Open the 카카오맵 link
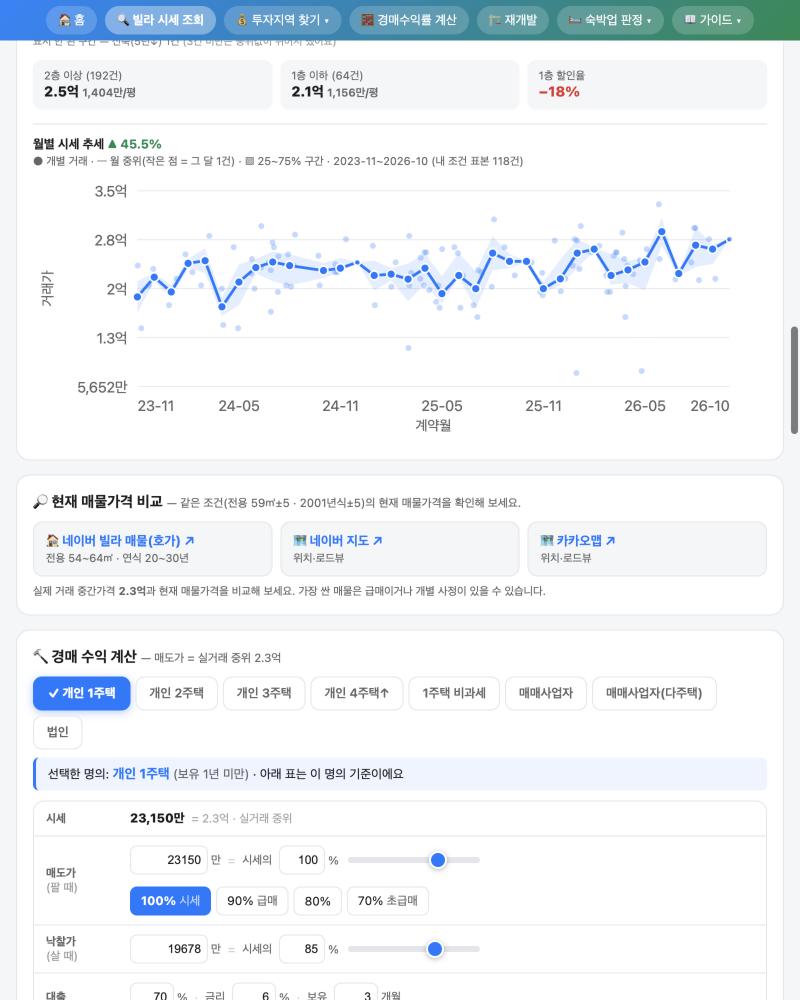This screenshot has height=1000, width=800. pyautogui.click(x=647, y=548)
